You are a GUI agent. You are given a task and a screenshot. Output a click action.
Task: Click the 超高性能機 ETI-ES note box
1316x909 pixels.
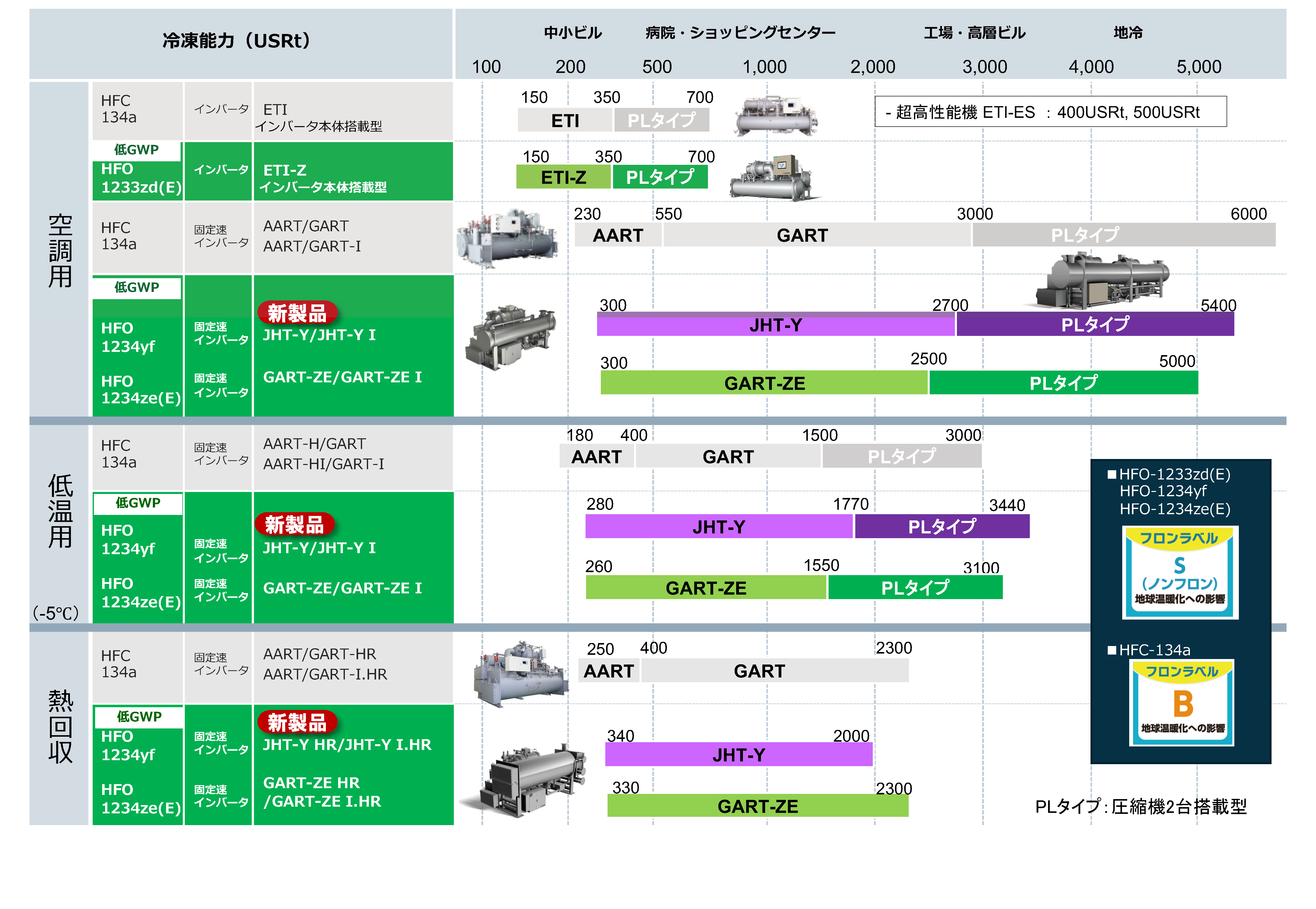pos(1051,112)
